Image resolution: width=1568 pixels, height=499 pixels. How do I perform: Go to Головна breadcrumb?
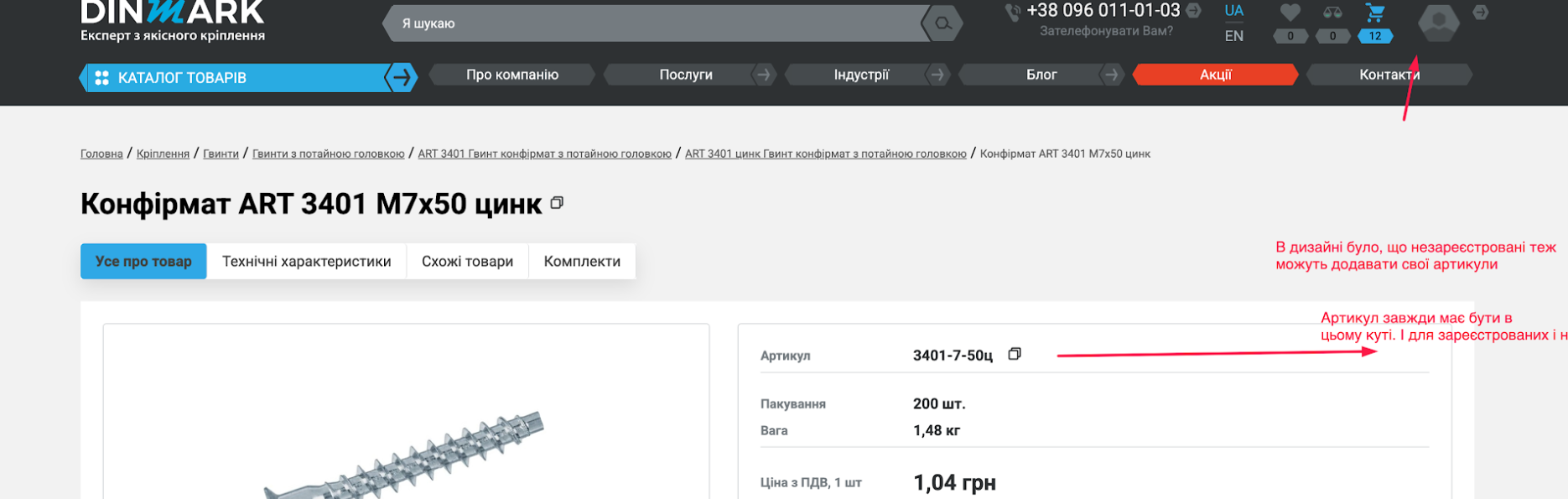pyautogui.click(x=101, y=153)
